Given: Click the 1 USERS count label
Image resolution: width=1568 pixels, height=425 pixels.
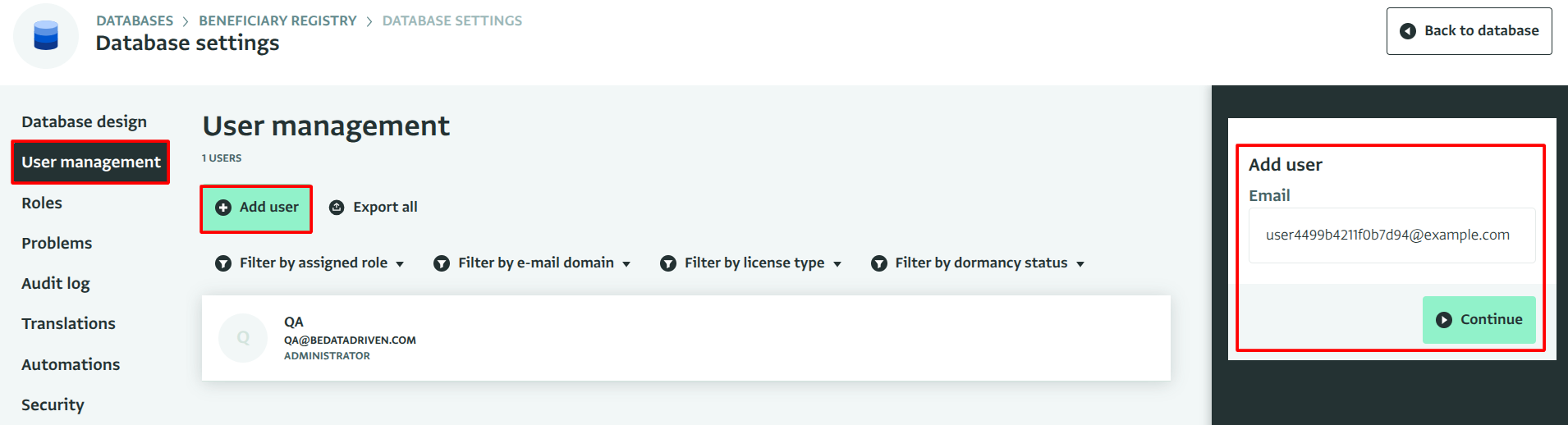Looking at the screenshot, I should (222, 158).
